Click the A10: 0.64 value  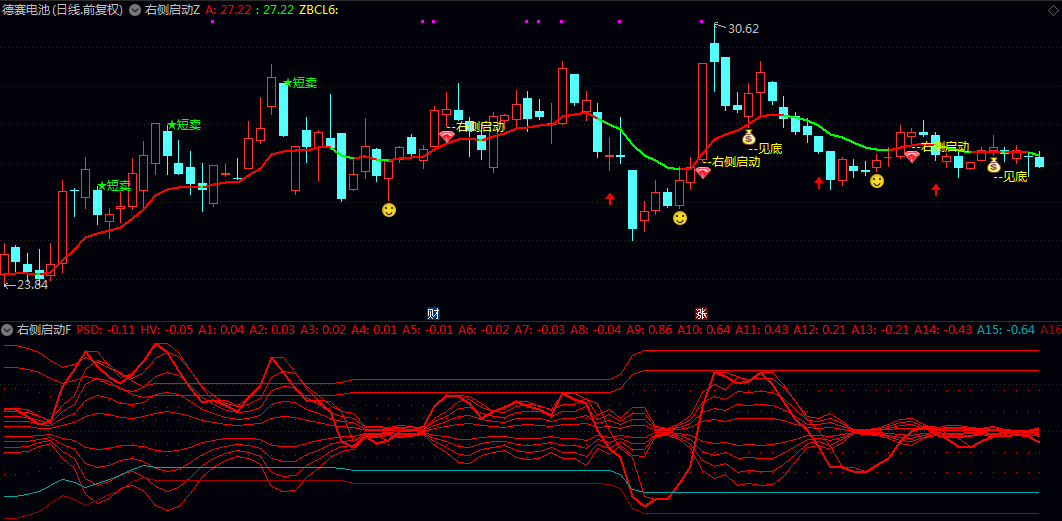coord(704,331)
